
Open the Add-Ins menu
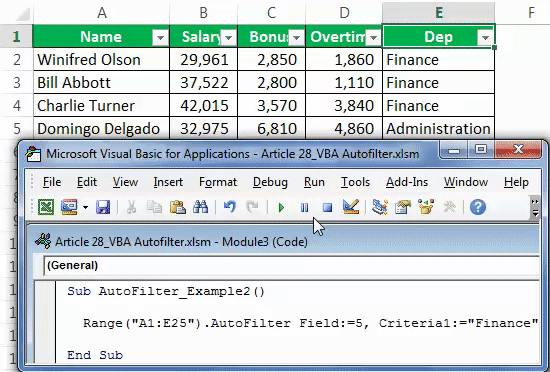pos(407,182)
